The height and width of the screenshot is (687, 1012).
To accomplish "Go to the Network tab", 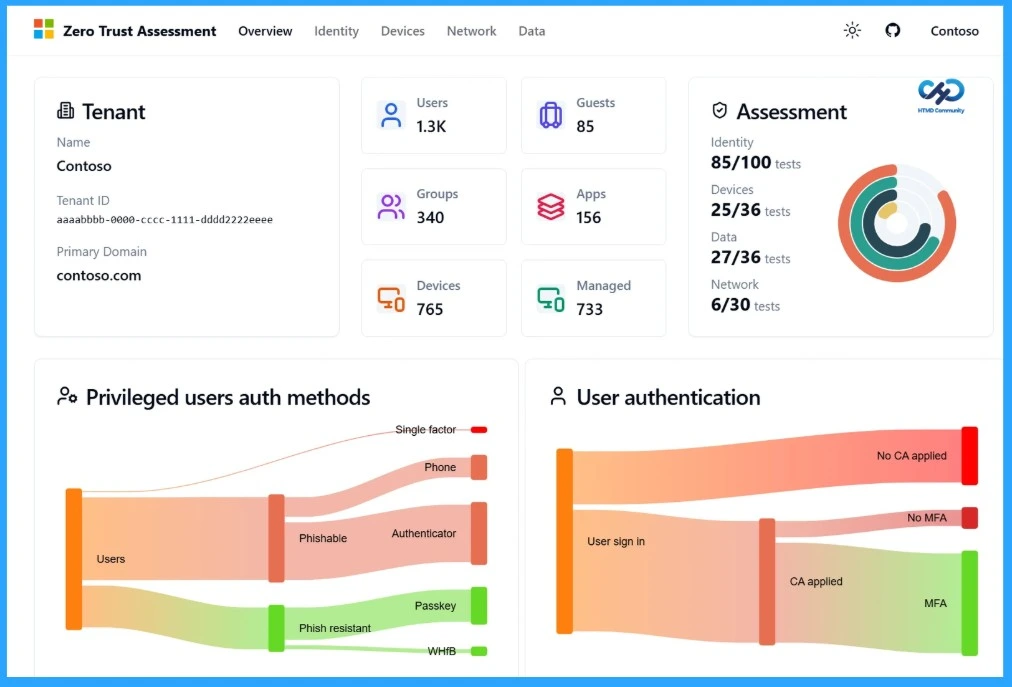I will (471, 31).
